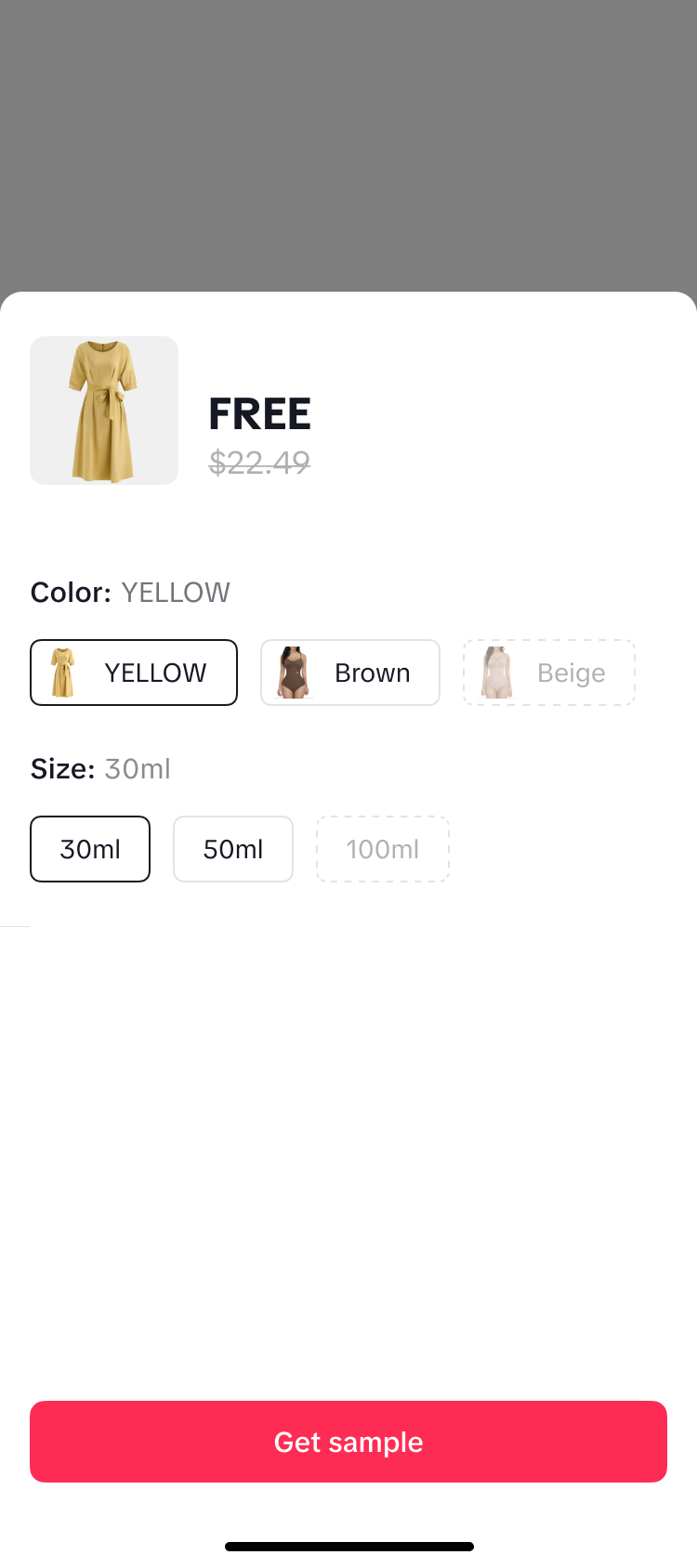Tap the "Color:" heading label
This screenshot has width=697, height=1568.
pos(71,593)
